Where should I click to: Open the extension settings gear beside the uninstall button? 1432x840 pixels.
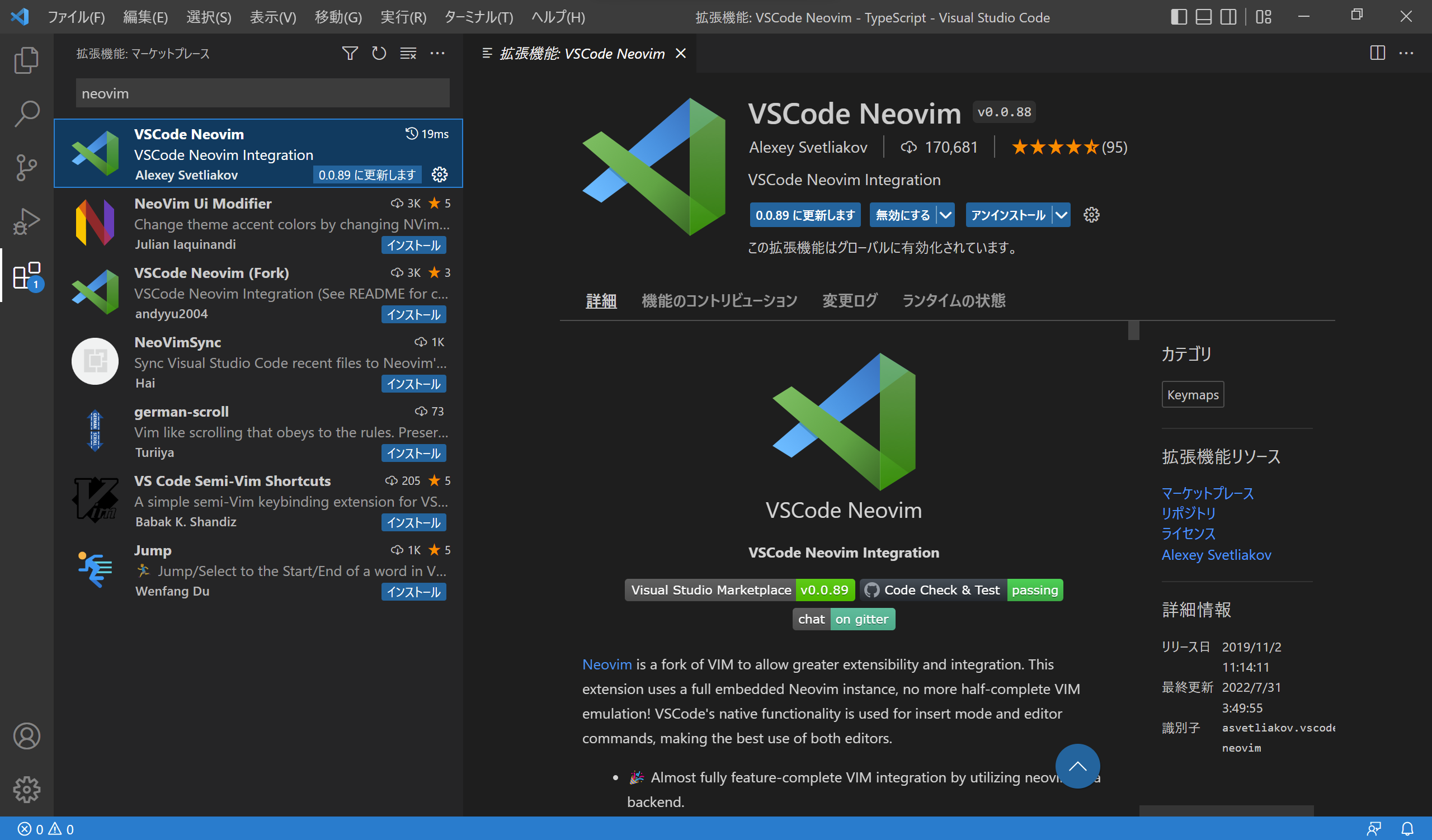click(1090, 215)
